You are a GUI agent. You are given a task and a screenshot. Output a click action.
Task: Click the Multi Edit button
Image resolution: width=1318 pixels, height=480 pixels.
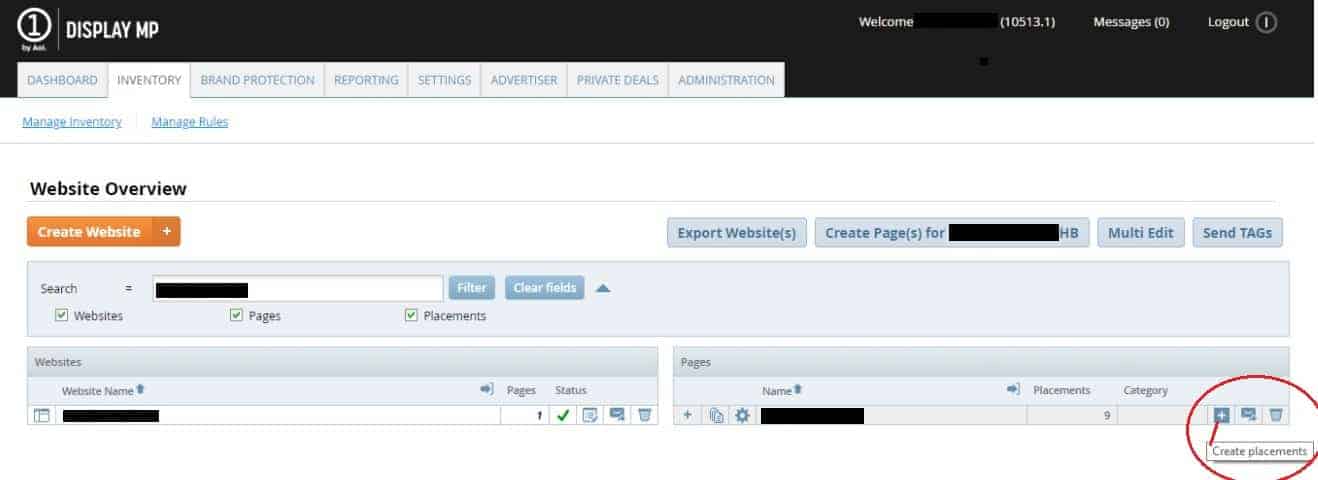1141,232
